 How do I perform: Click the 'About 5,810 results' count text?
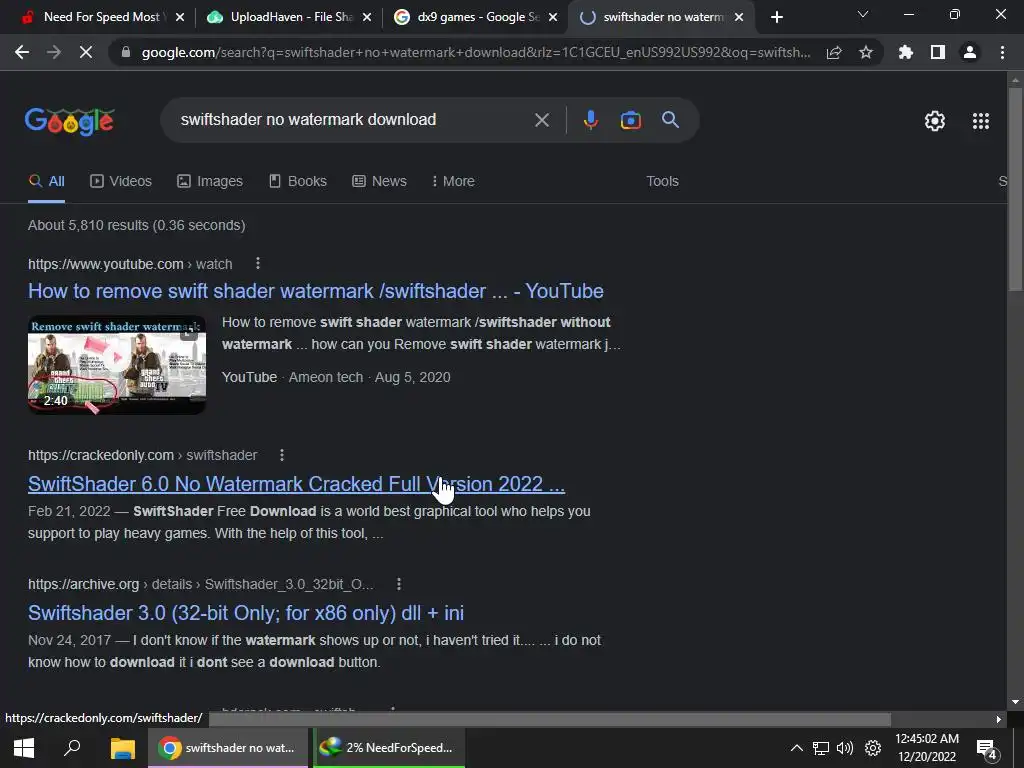pos(136,225)
